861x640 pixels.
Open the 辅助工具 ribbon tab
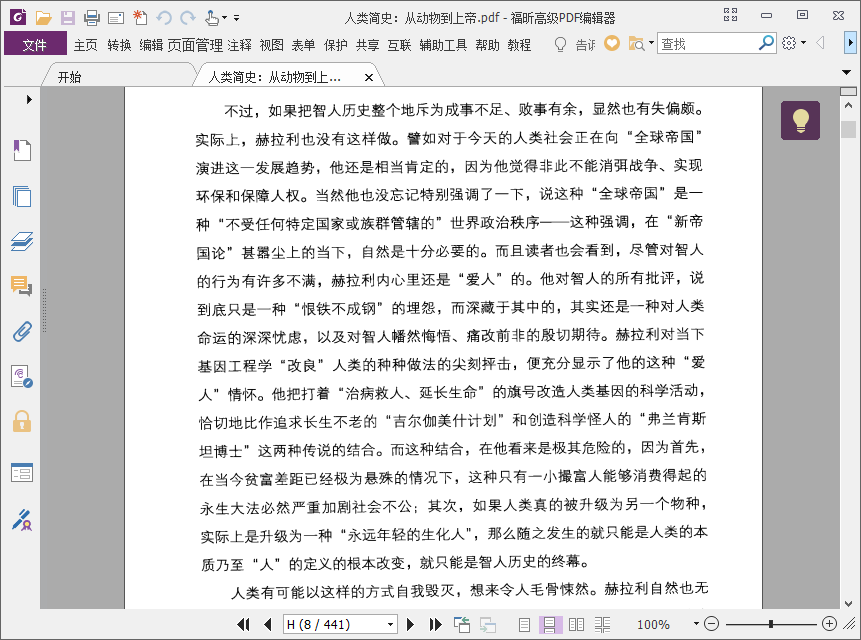click(x=443, y=44)
